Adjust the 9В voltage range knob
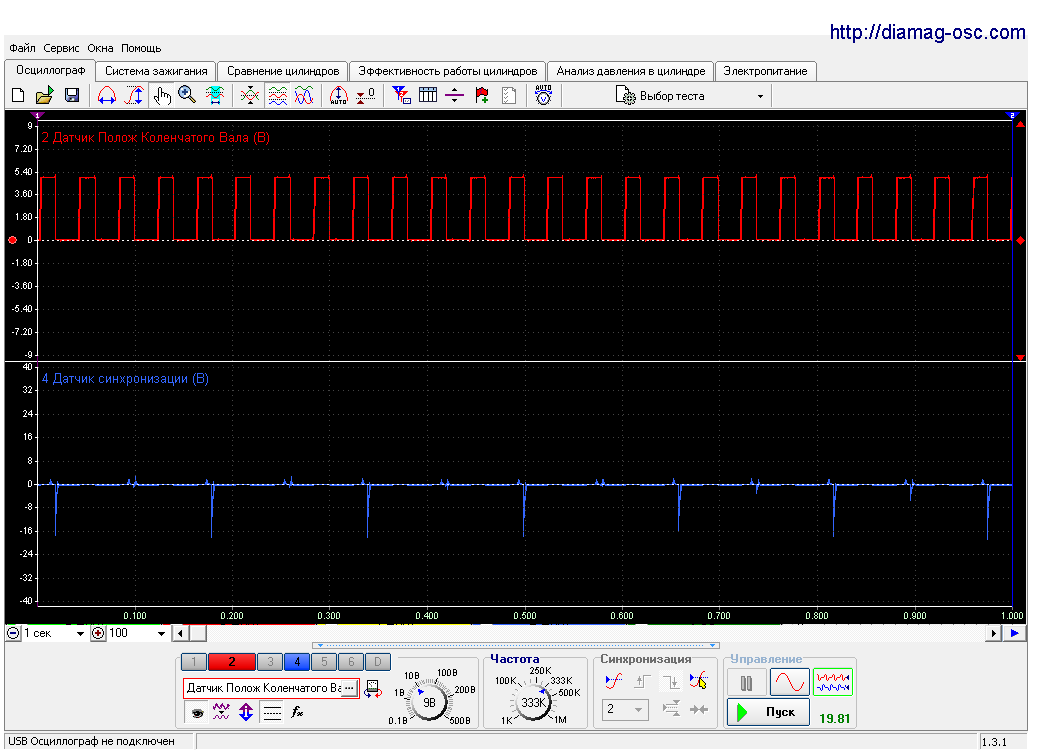 (429, 703)
